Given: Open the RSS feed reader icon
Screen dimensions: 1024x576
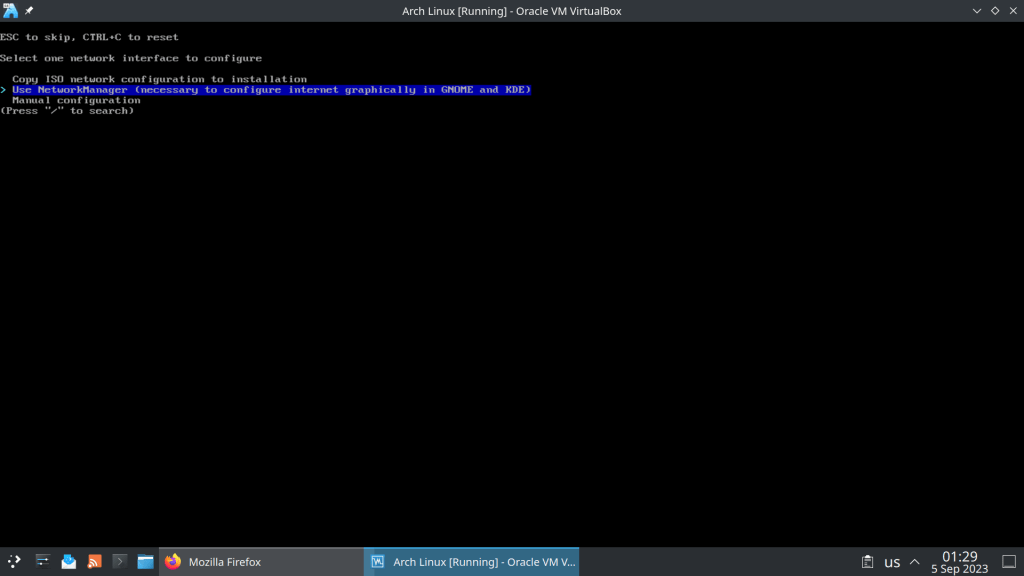Looking at the screenshot, I should (x=95, y=562).
